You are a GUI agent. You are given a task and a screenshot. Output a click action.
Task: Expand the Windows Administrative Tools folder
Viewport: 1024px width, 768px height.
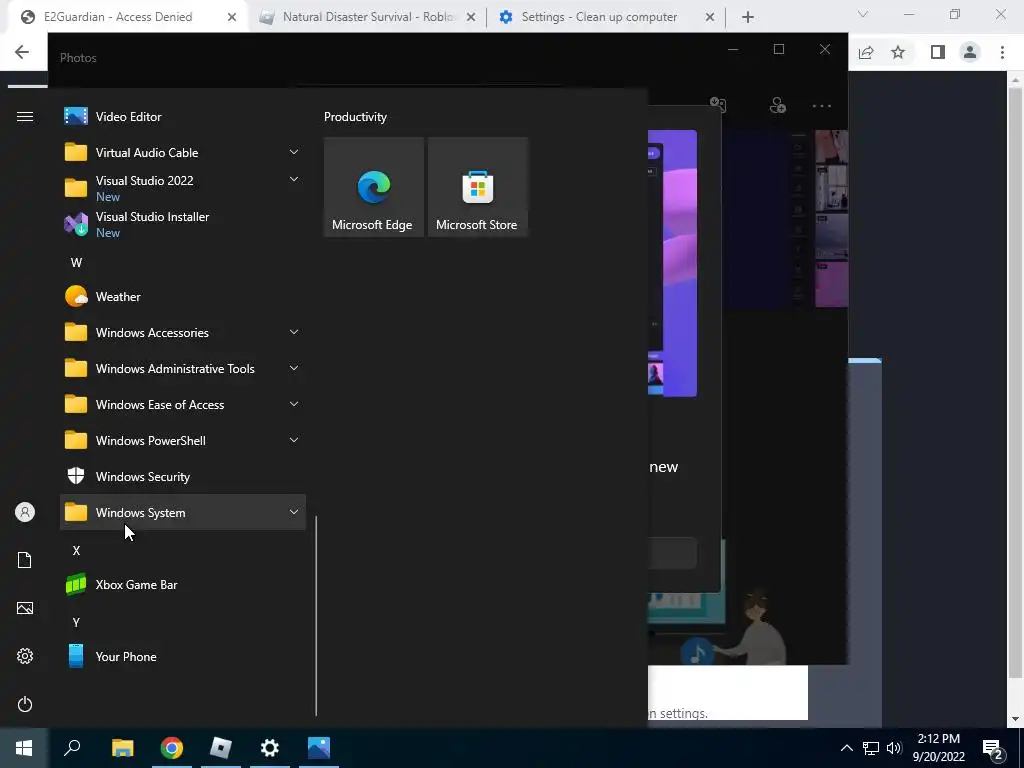(x=183, y=369)
